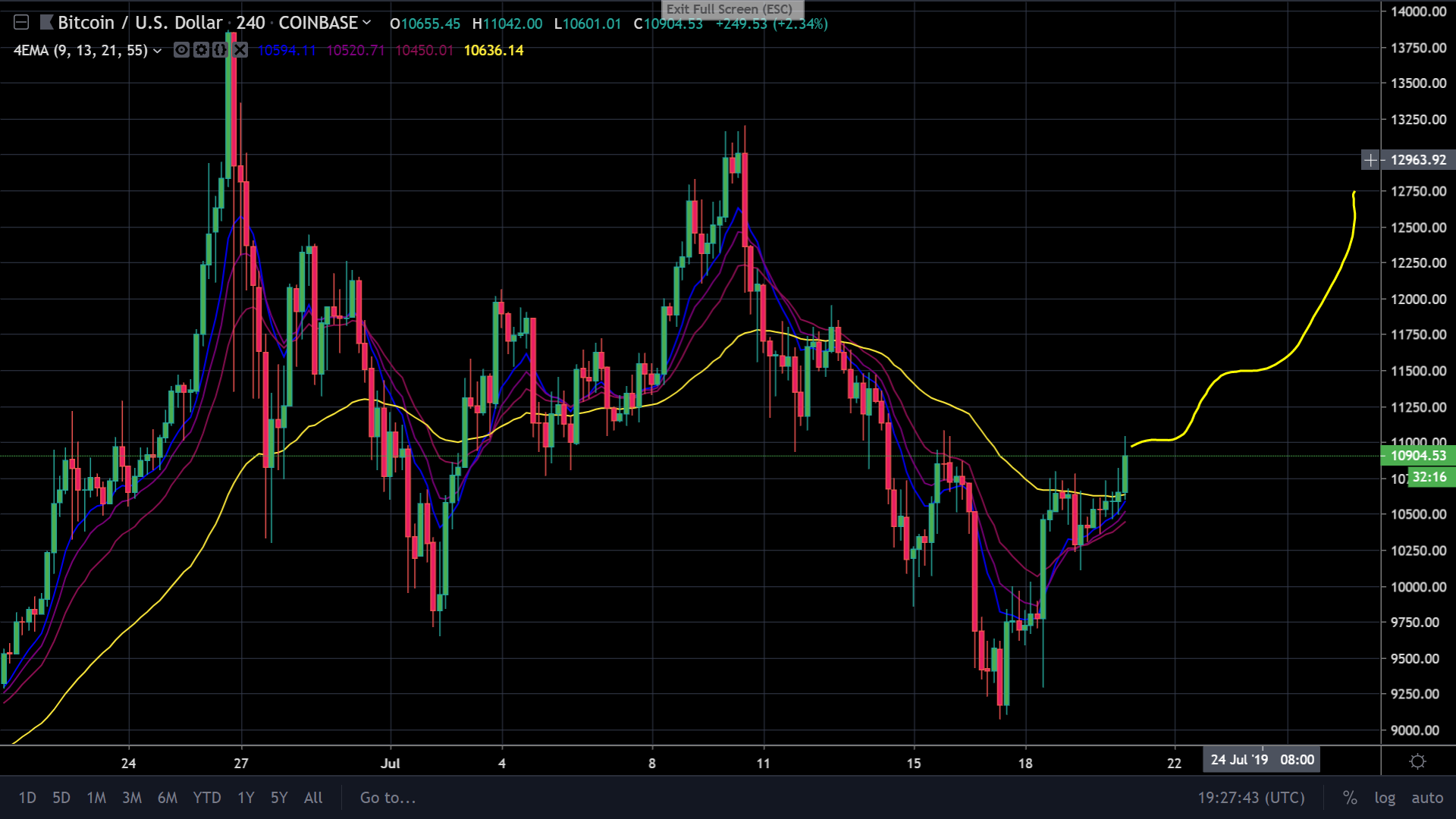Image resolution: width=1456 pixels, height=819 pixels.
Task: Click the Exit Full Screen (ESC) button
Action: [730, 9]
